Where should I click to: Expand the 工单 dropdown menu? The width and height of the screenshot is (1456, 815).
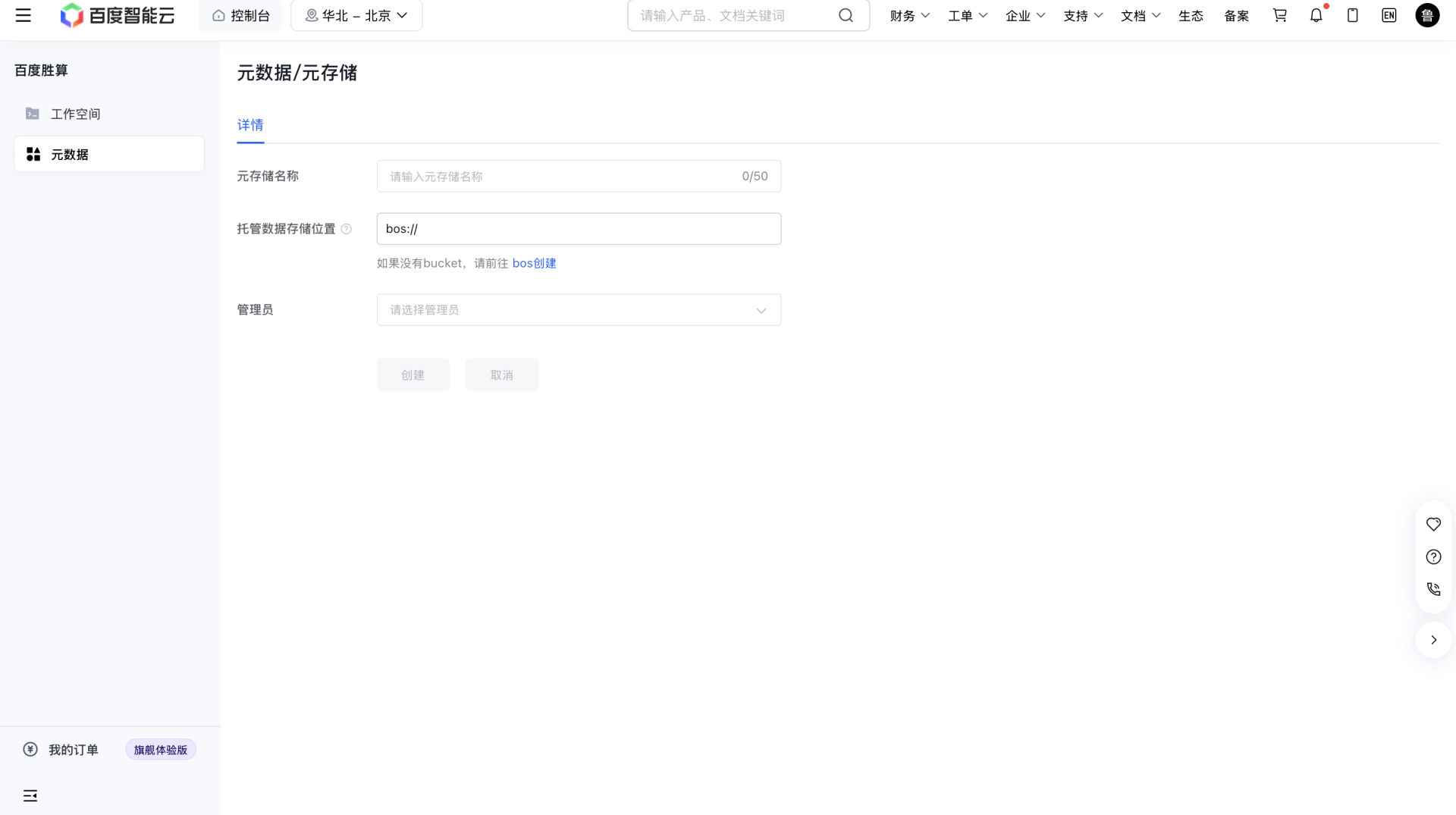click(968, 15)
